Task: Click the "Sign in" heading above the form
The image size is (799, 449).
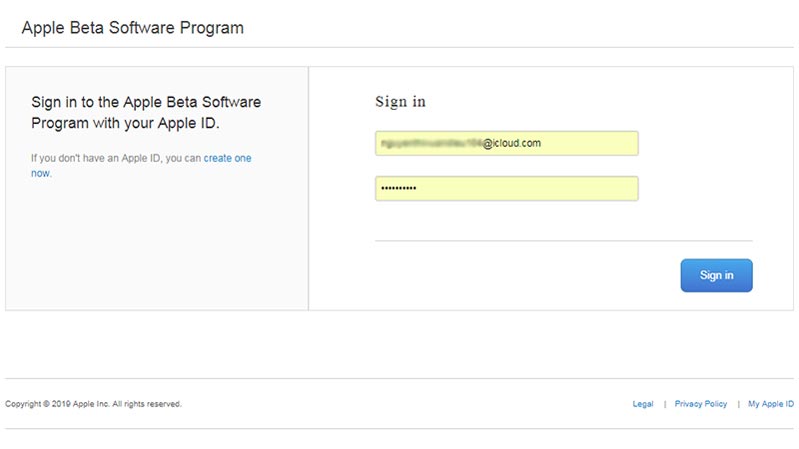Action: pyautogui.click(x=400, y=102)
